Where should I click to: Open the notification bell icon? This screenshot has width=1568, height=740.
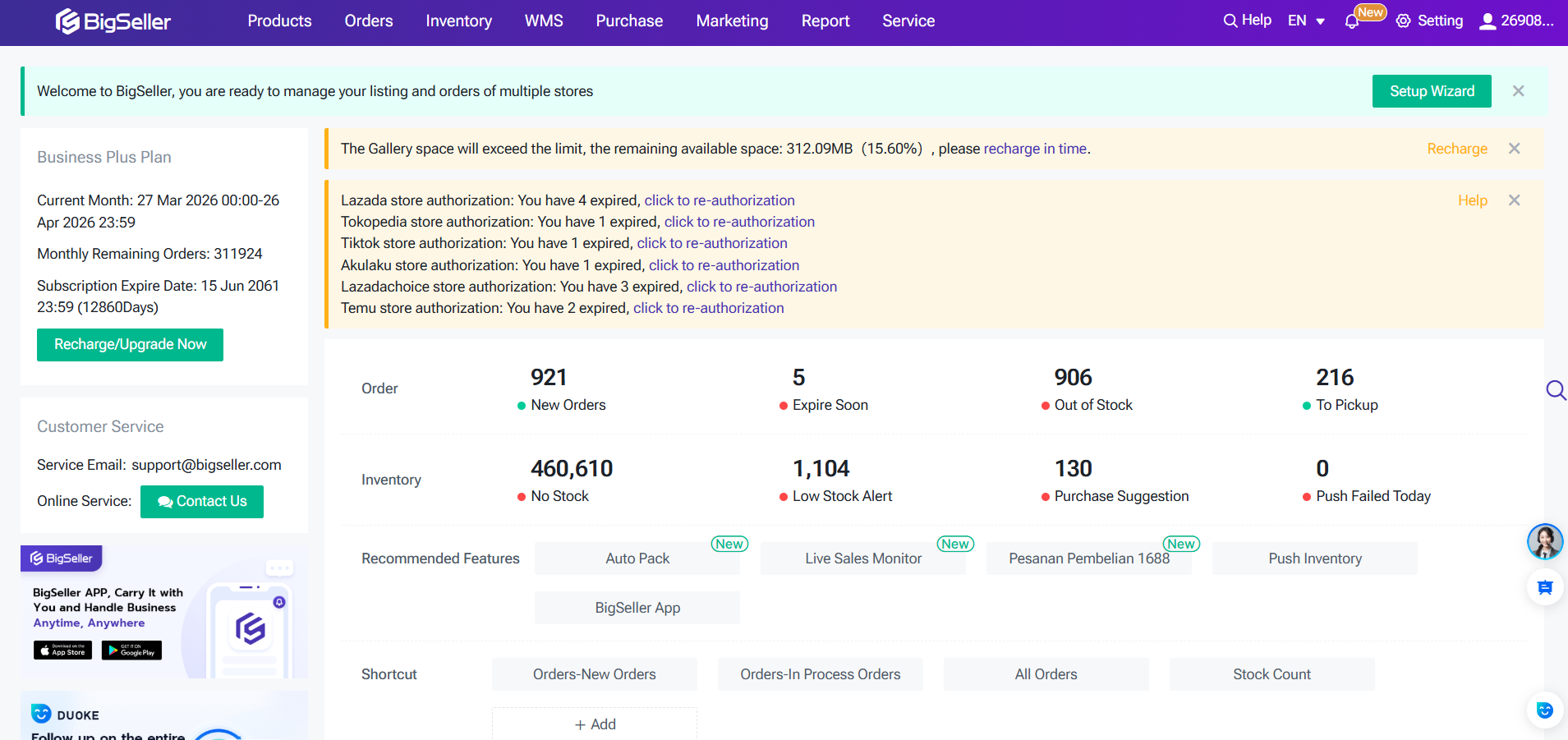tap(1351, 22)
